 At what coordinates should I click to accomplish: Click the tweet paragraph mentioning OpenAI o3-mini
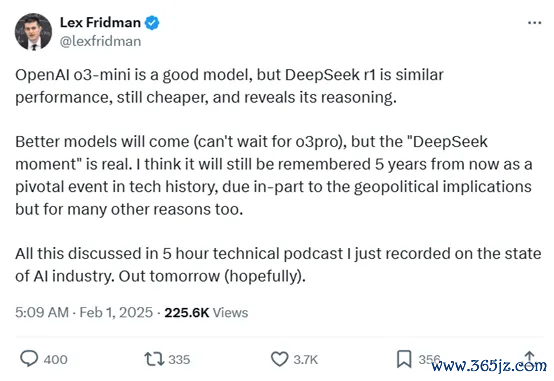click(229, 86)
